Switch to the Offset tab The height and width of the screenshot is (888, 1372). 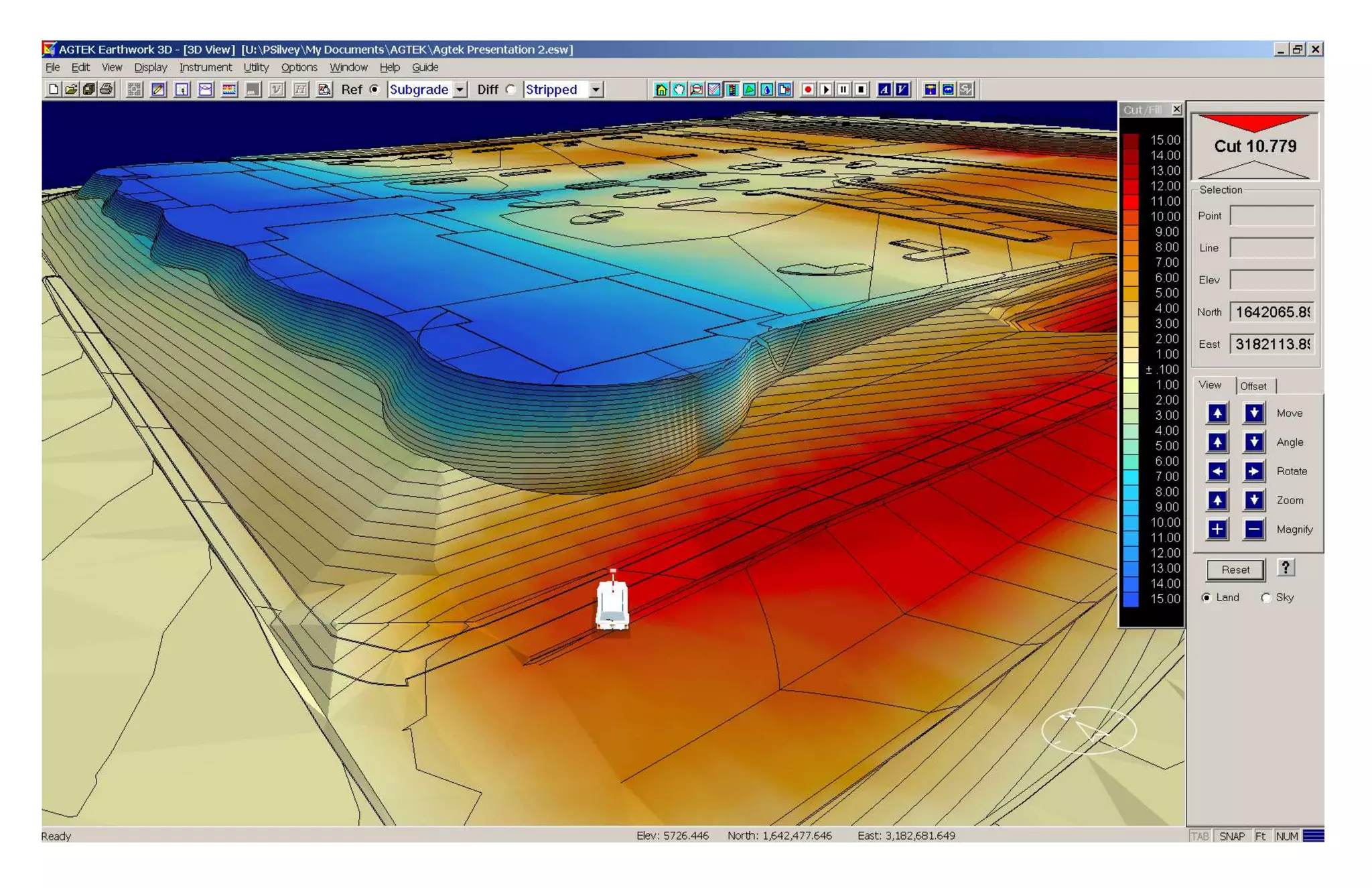click(1253, 386)
